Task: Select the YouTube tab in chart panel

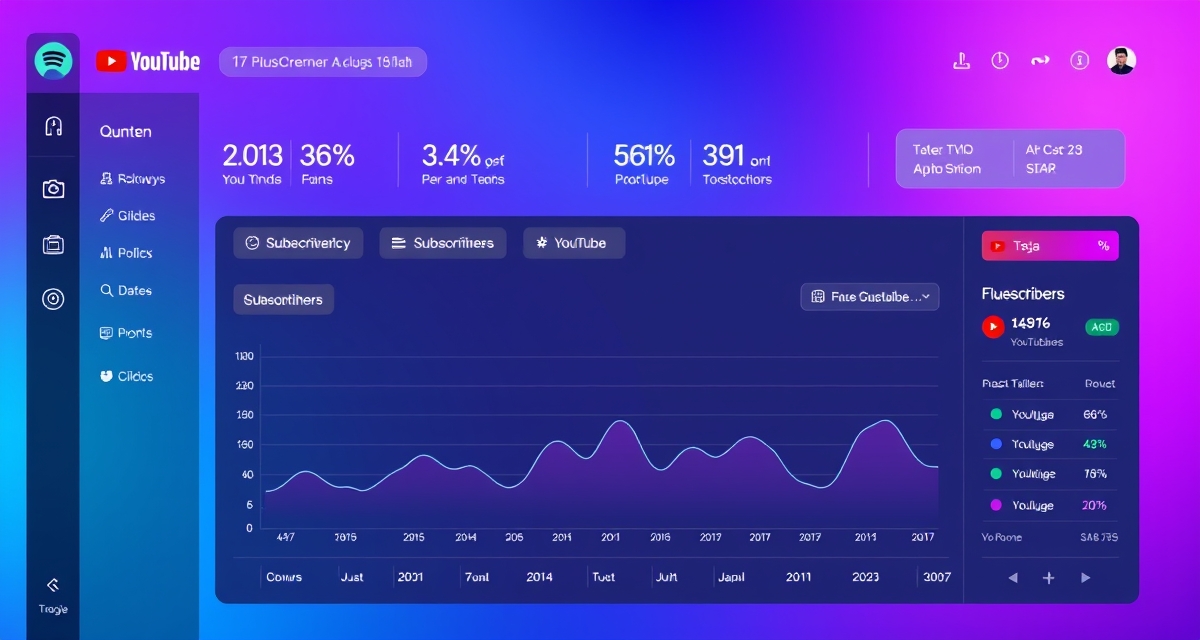Action: pyautogui.click(x=574, y=243)
